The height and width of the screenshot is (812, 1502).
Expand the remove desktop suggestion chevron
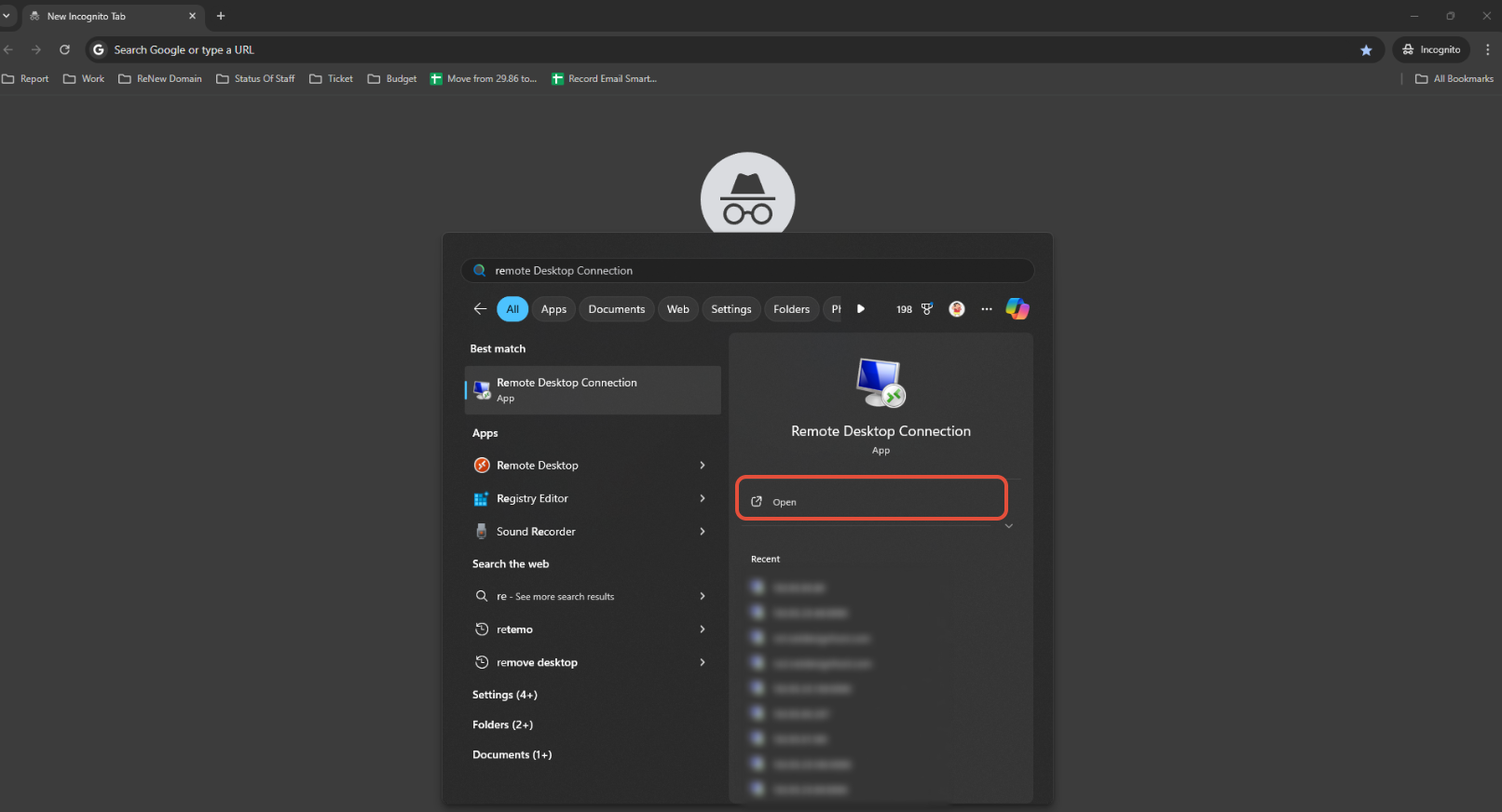[x=703, y=663]
